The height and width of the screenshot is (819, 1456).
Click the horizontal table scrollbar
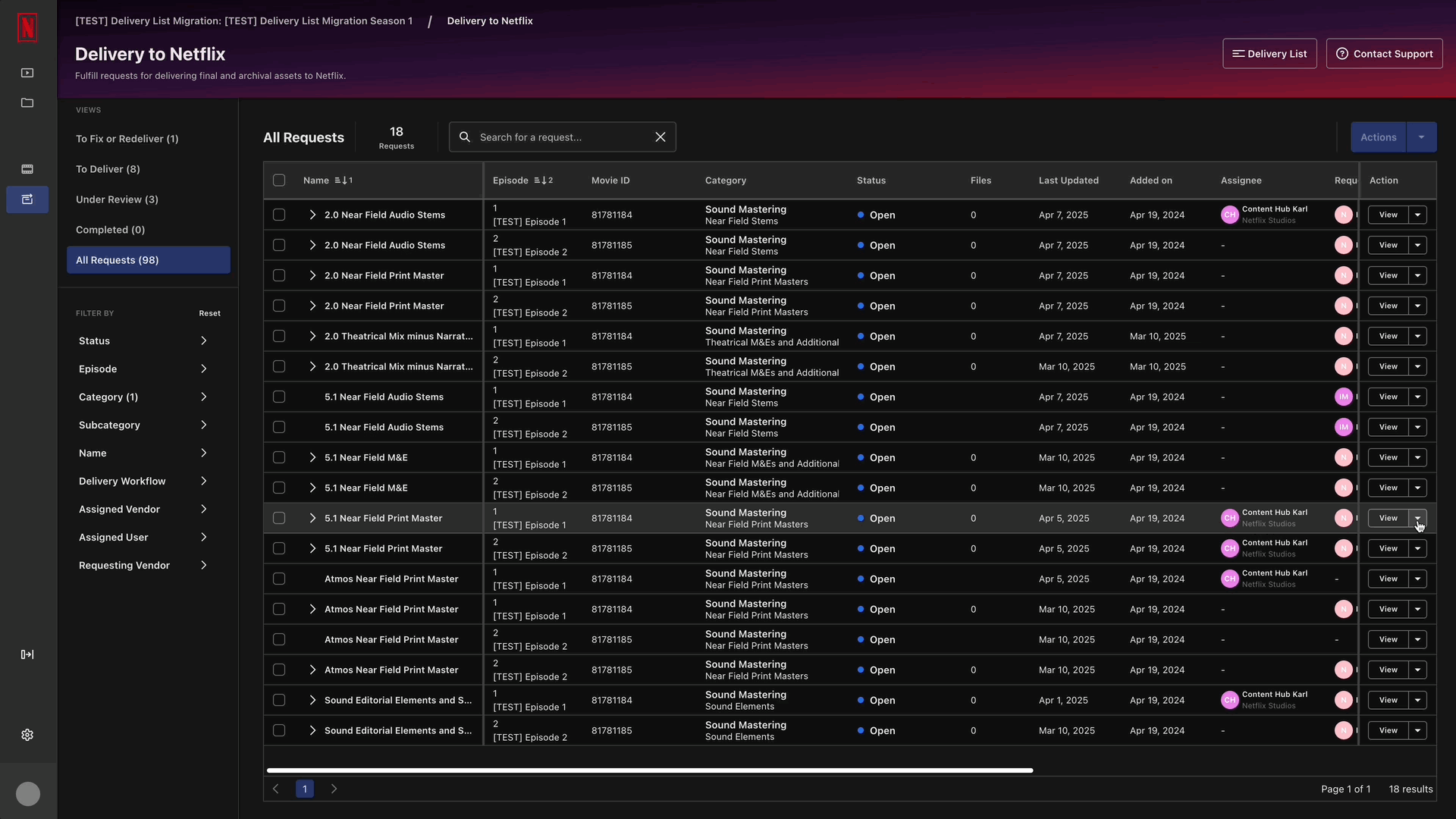click(650, 770)
